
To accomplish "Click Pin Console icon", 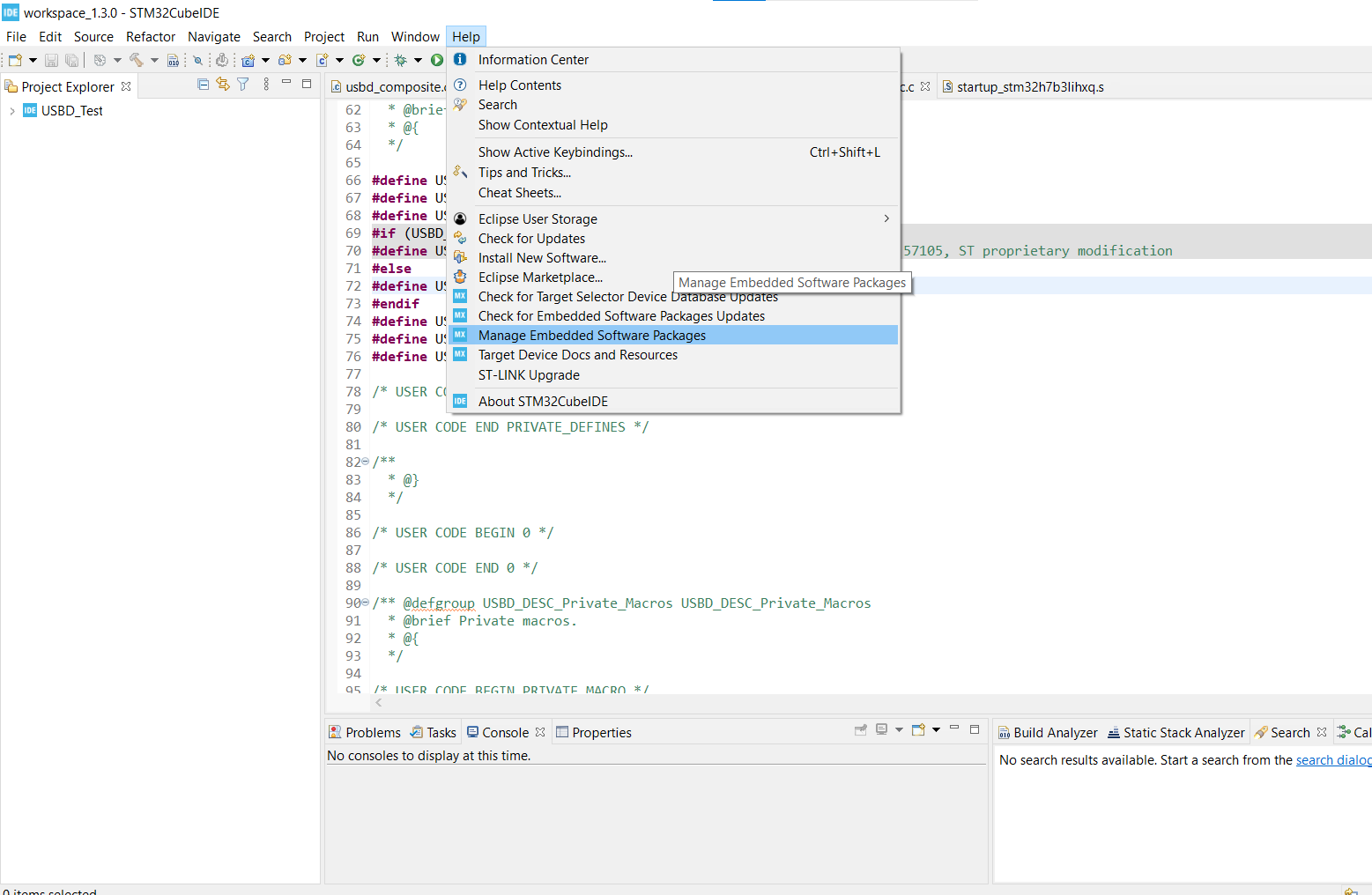I will 861,730.
